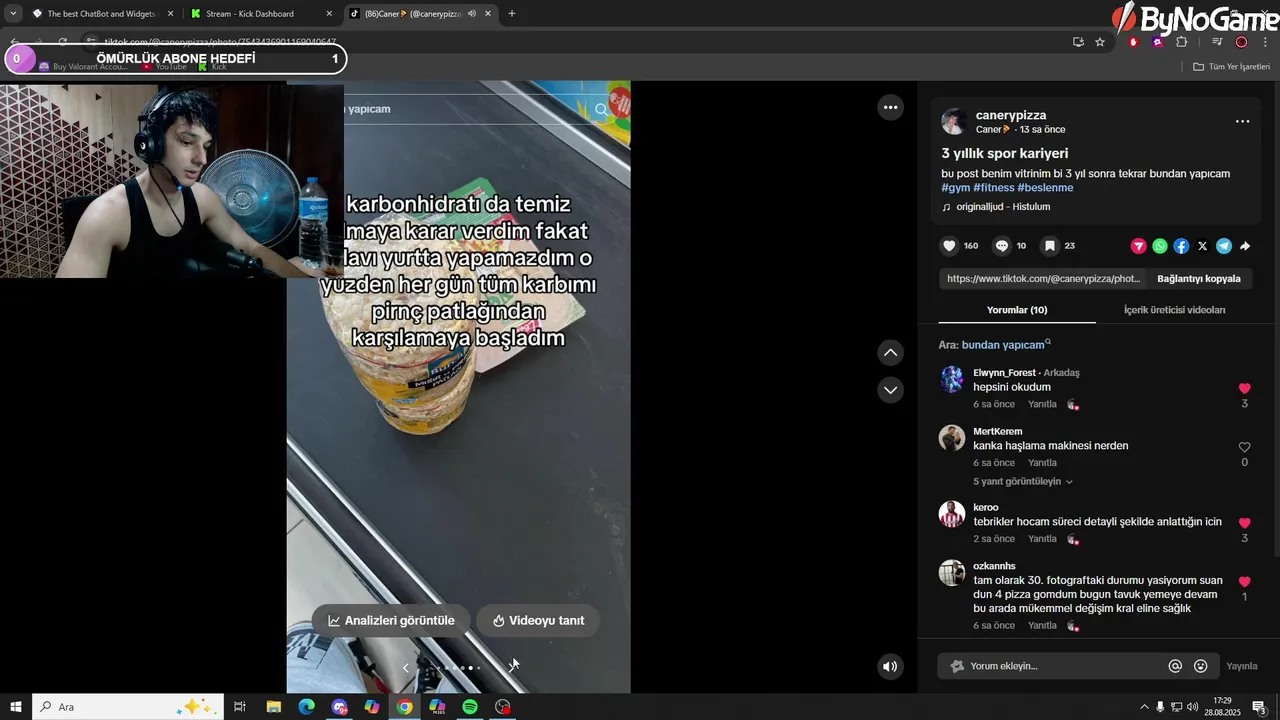The height and width of the screenshot is (720, 1280).
Task: Switch to 'The best ChatBot and Widgets' browser tab
Action: pos(100,14)
